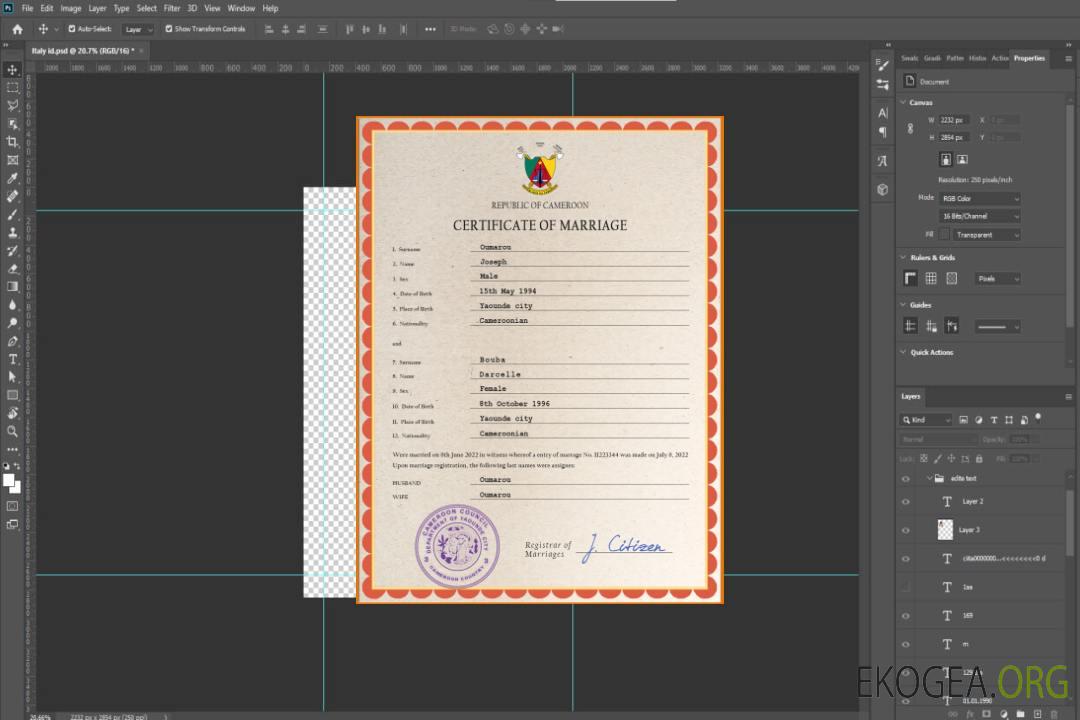The height and width of the screenshot is (720, 1080).
Task: Hide Layer 3 visibility eye
Action: pyautogui.click(x=906, y=531)
